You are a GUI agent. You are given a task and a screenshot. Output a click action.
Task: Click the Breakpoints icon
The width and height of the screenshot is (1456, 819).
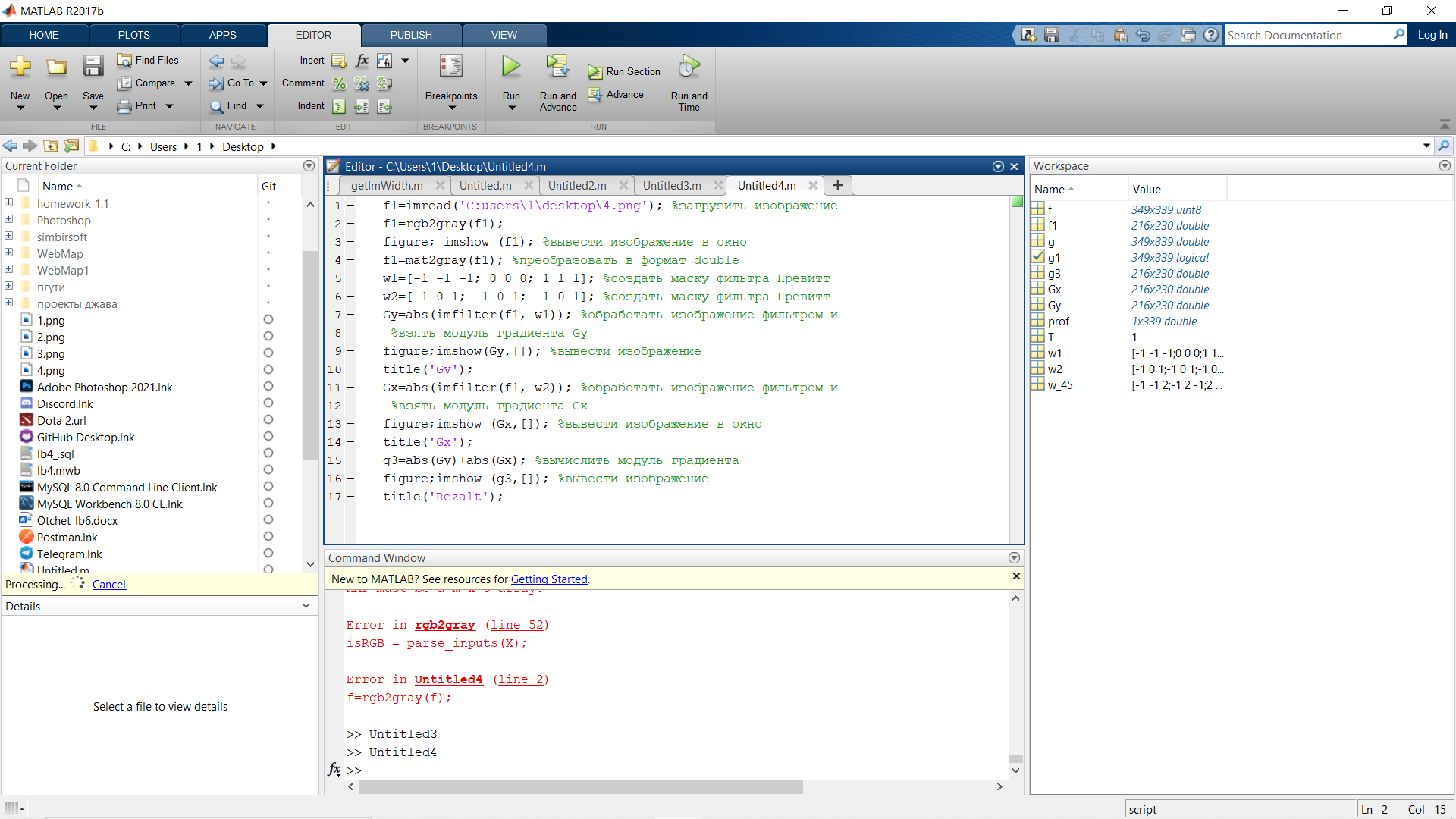click(x=450, y=67)
